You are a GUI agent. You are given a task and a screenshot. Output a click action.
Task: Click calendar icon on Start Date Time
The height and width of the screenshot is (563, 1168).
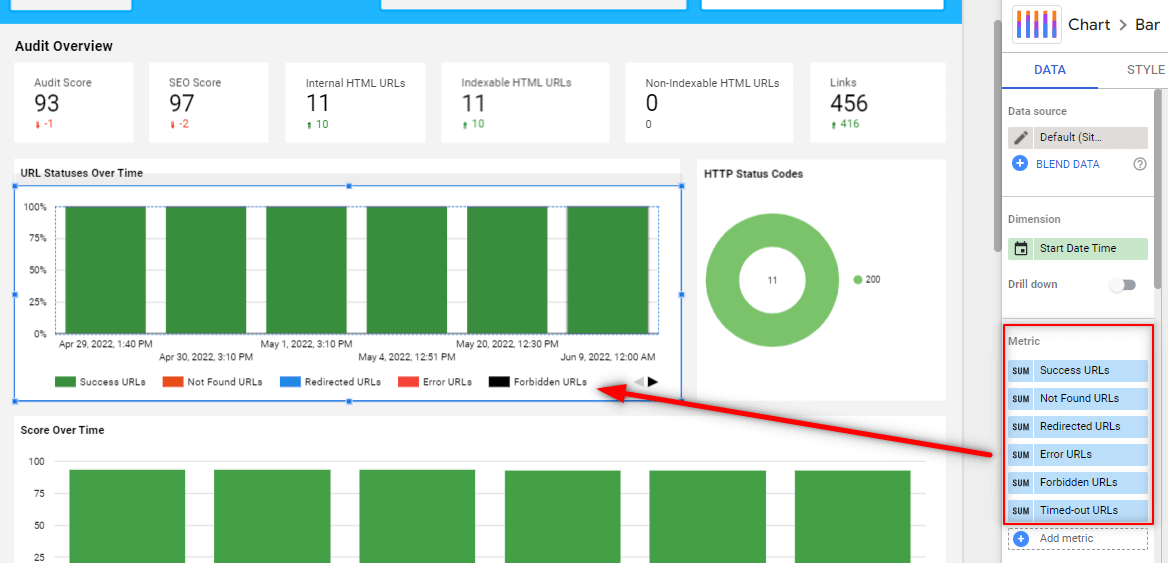point(1021,249)
